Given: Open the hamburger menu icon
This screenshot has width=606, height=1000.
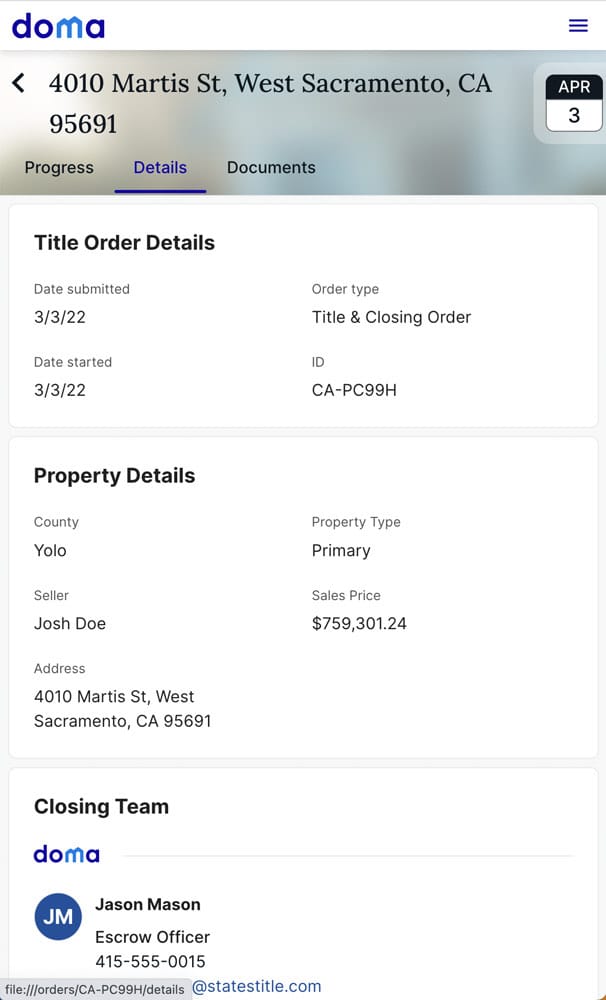Looking at the screenshot, I should pyautogui.click(x=578, y=26).
